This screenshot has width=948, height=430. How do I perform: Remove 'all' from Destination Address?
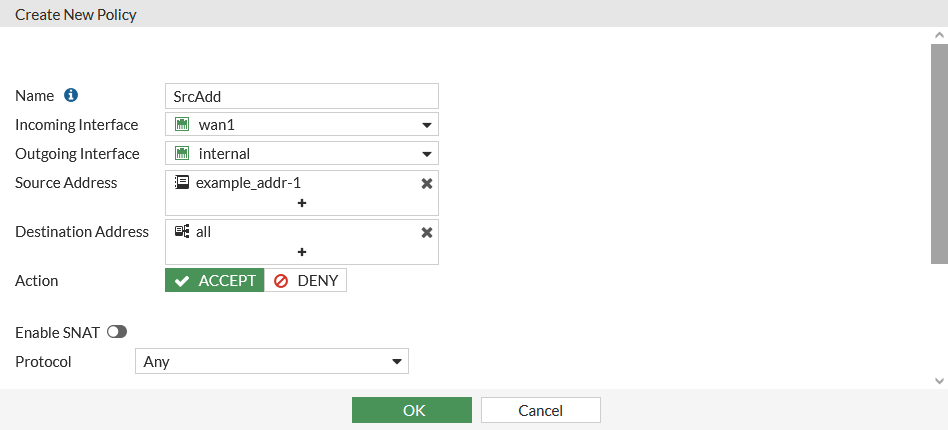(427, 232)
